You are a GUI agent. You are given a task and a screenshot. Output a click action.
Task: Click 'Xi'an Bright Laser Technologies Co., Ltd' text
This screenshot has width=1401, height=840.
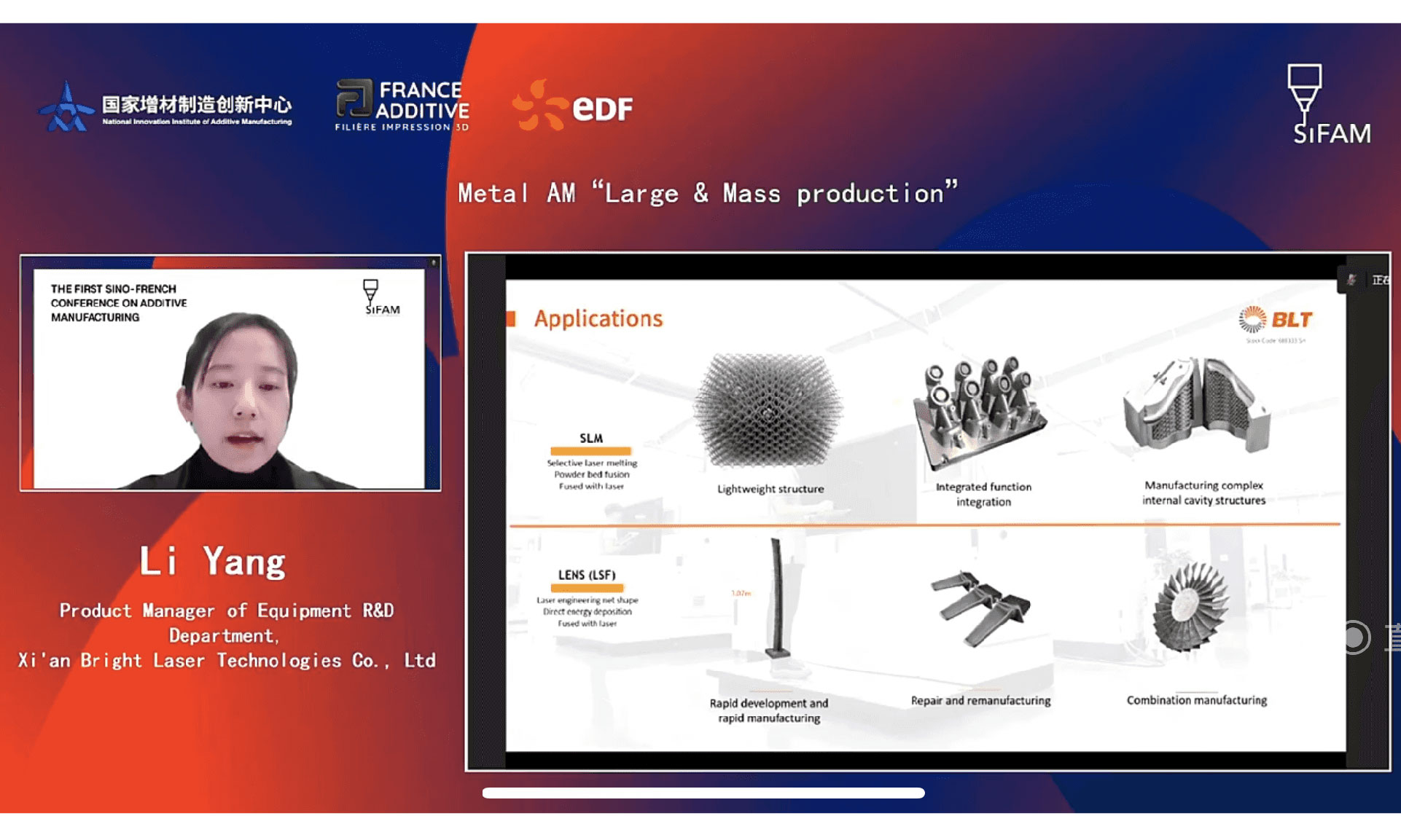(227, 660)
